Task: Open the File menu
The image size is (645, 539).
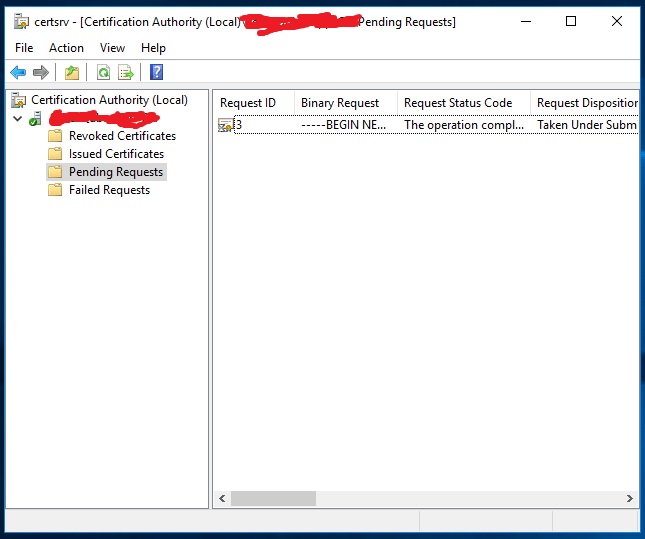Action: [x=24, y=48]
